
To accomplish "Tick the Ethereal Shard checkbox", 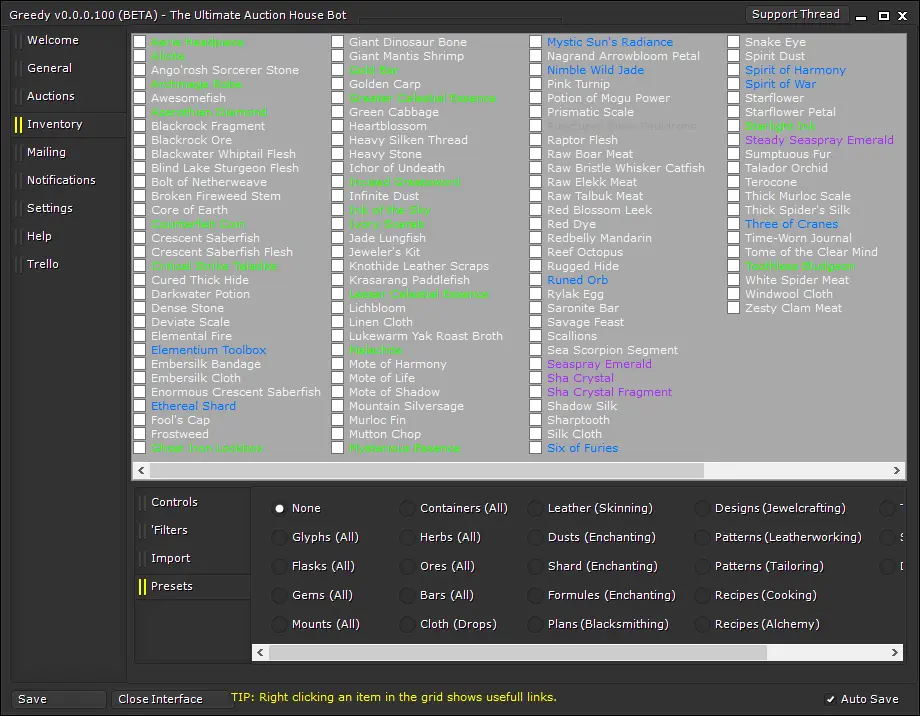I will point(140,406).
